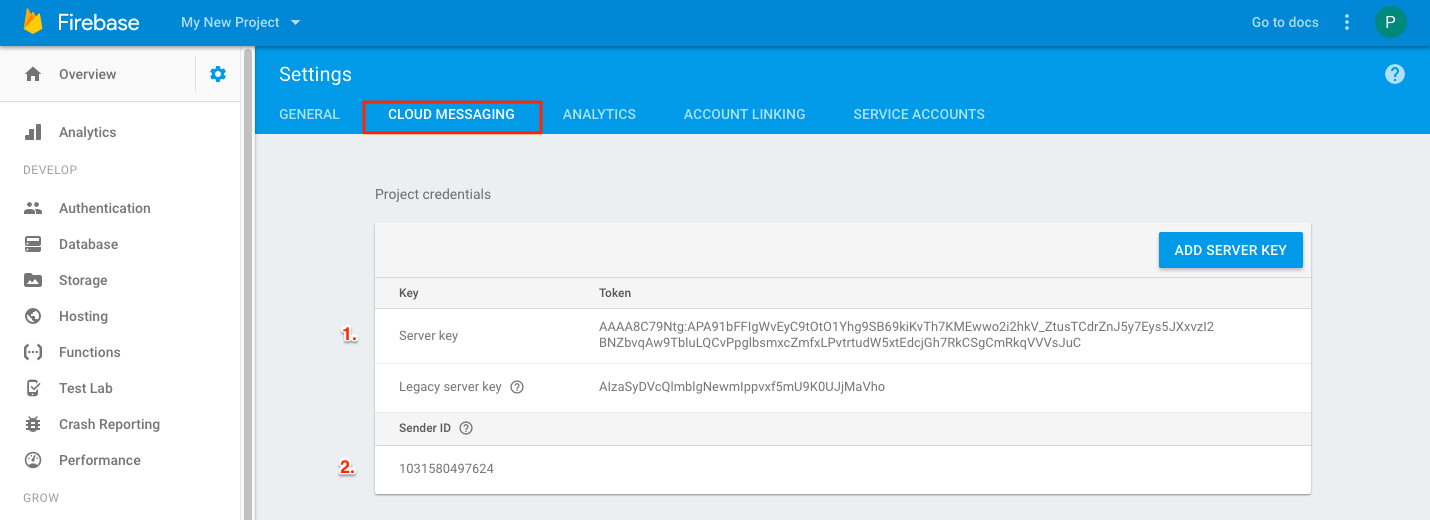Click the Database icon in sidebar
The width and height of the screenshot is (1430, 520).
tap(33, 244)
